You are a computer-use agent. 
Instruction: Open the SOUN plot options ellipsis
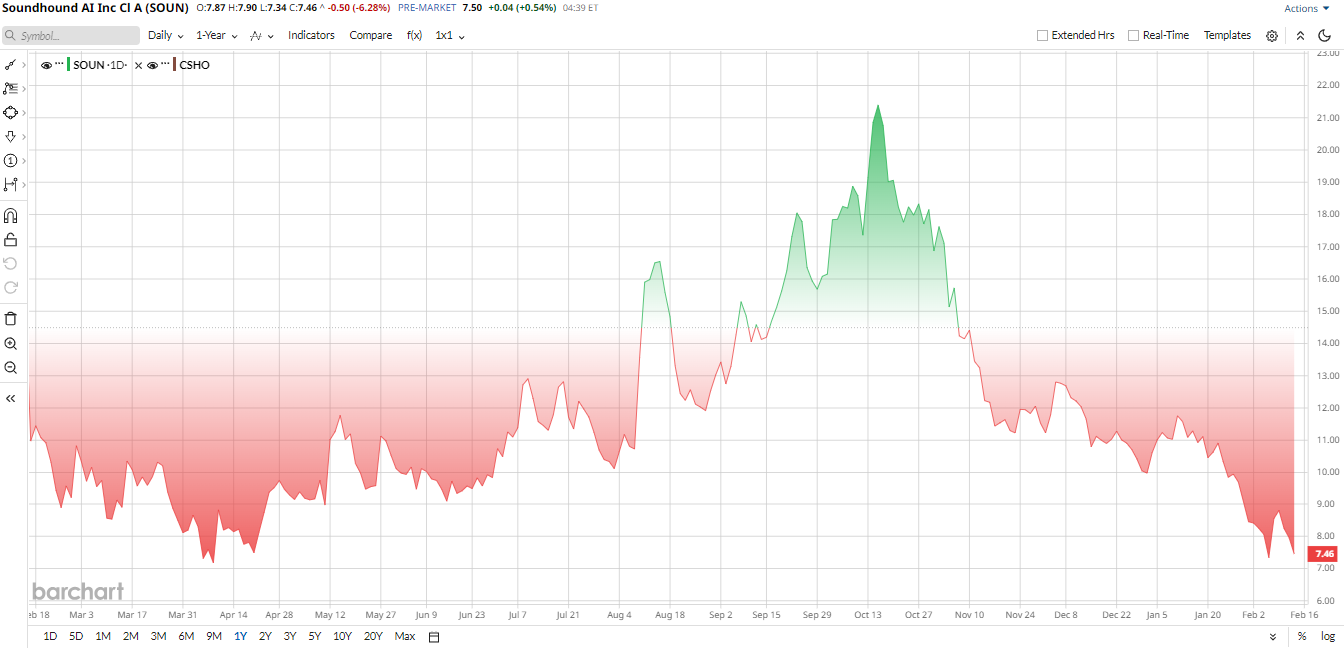pos(60,64)
